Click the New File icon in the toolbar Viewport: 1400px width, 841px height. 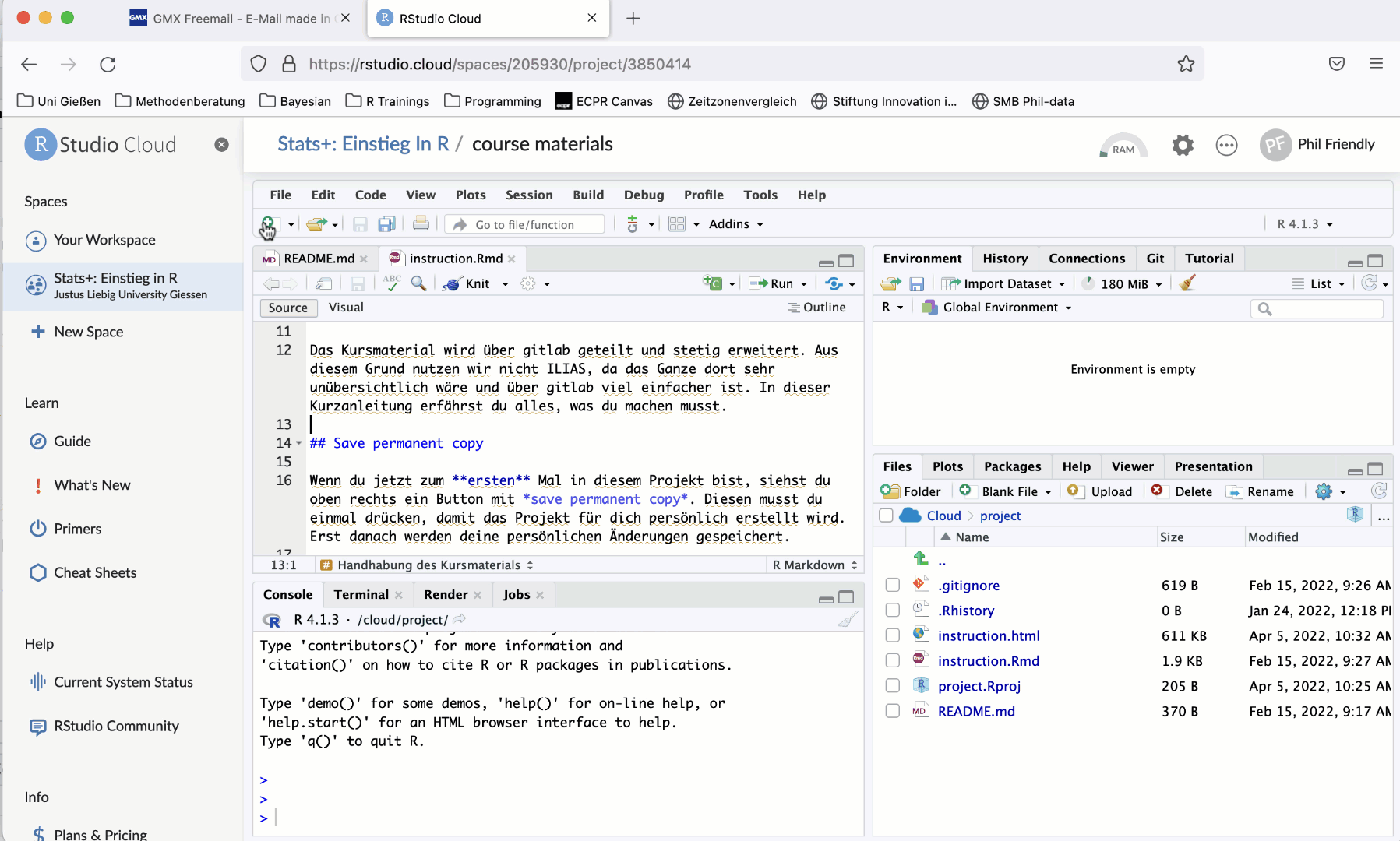coord(268,224)
